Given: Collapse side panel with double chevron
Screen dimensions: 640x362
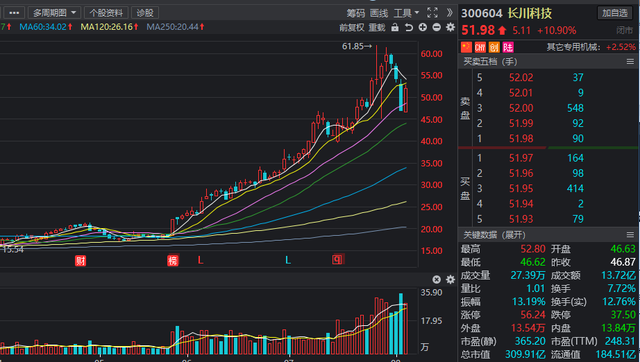Looking at the screenshot, I should [449, 13].
